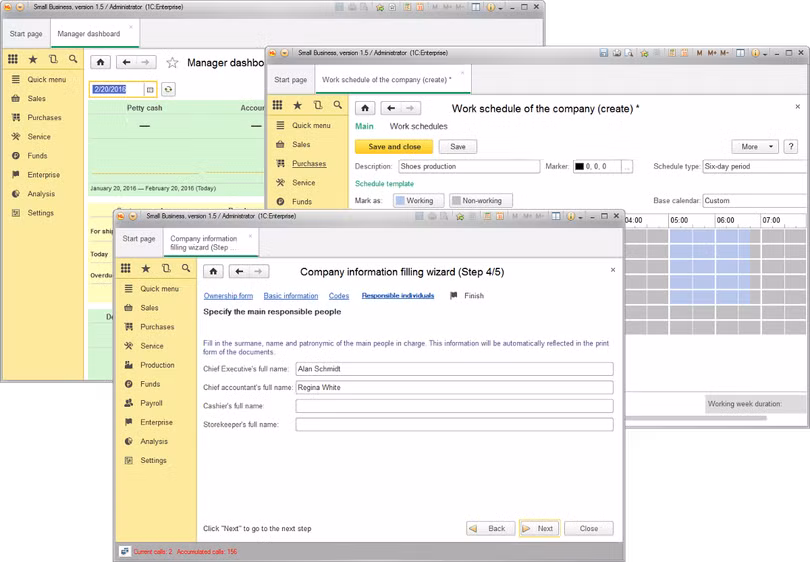Switch to Manager dashboard tab
The image size is (810, 562).
coord(88,34)
